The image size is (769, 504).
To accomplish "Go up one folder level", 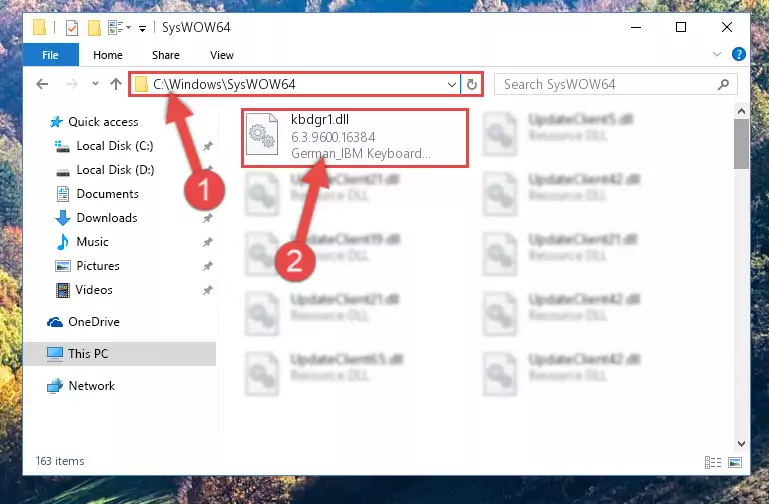I will [116, 84].
